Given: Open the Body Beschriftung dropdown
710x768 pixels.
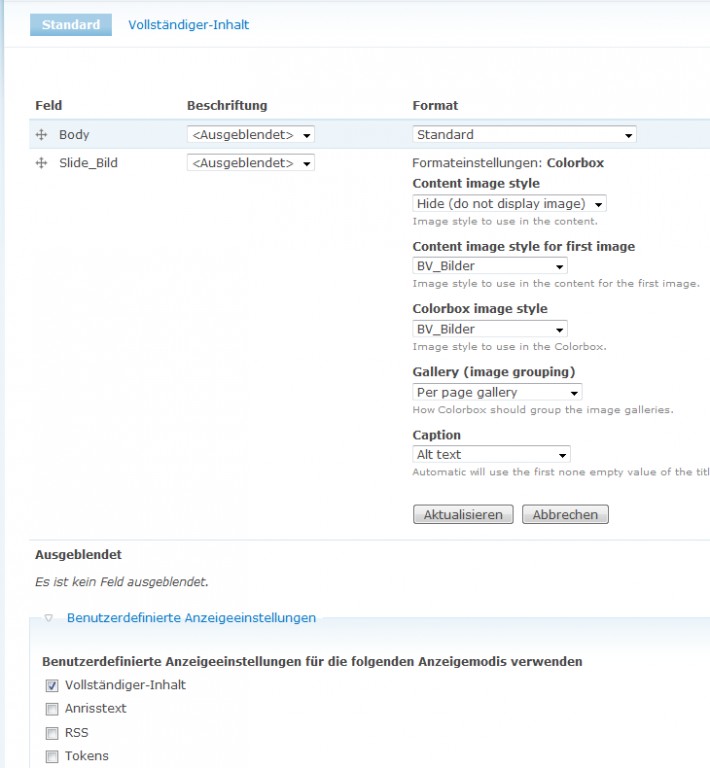Looking at the screenshot, I should click(x=250, y=135).
